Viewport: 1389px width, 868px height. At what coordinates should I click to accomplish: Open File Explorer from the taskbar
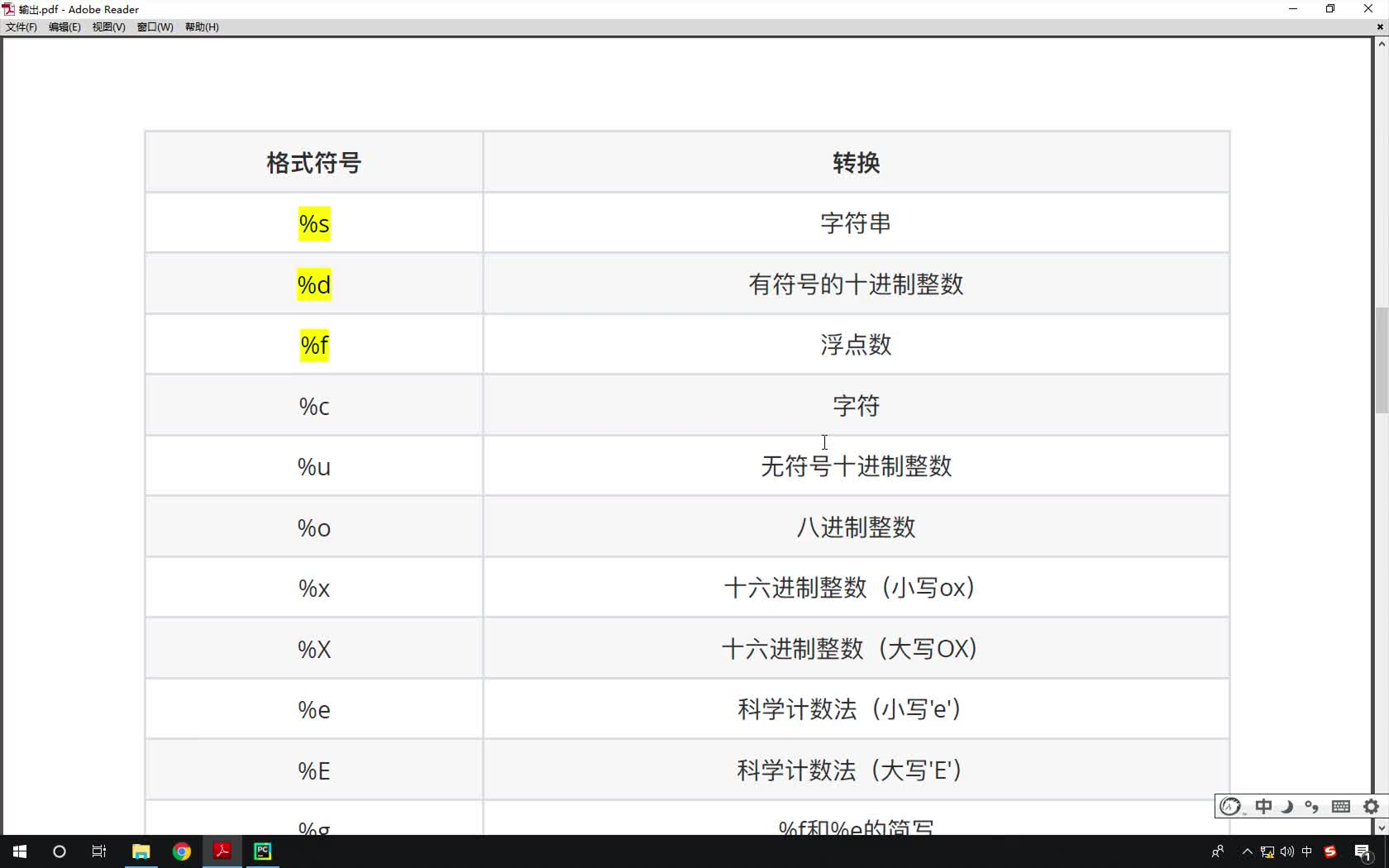coord(141,851)
